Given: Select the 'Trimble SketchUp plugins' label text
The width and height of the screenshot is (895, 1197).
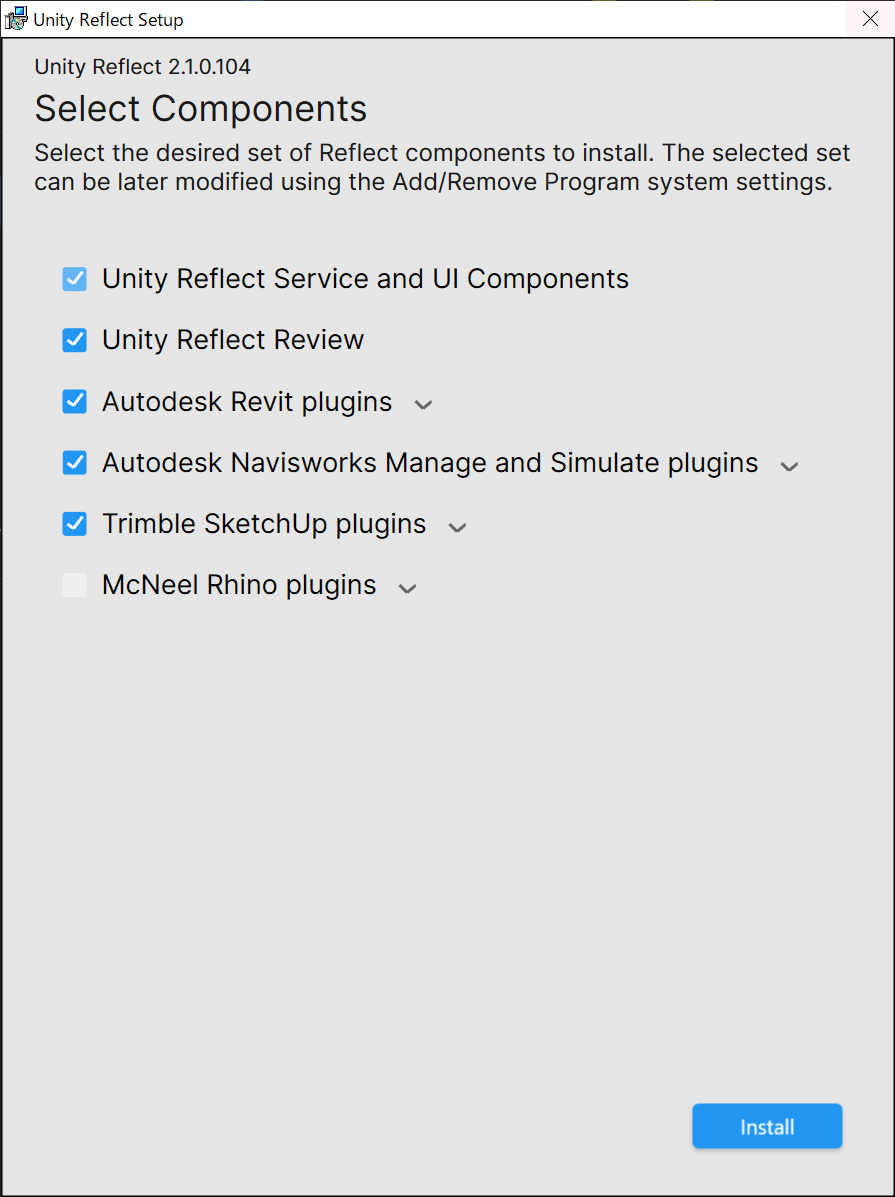Looking at the screenshot, I should (264, 524).
